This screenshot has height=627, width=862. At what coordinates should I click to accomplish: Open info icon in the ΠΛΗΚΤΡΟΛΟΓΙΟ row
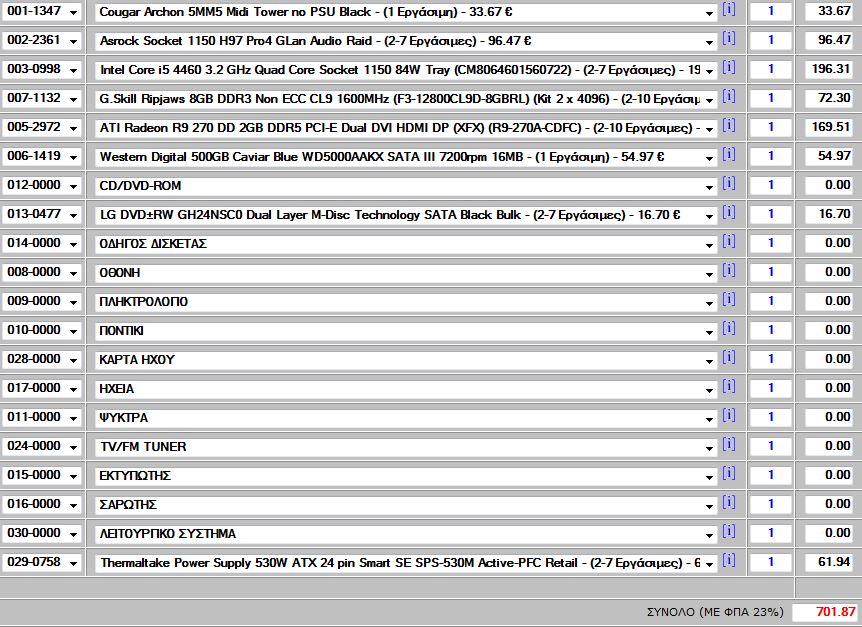click(728, 300)
